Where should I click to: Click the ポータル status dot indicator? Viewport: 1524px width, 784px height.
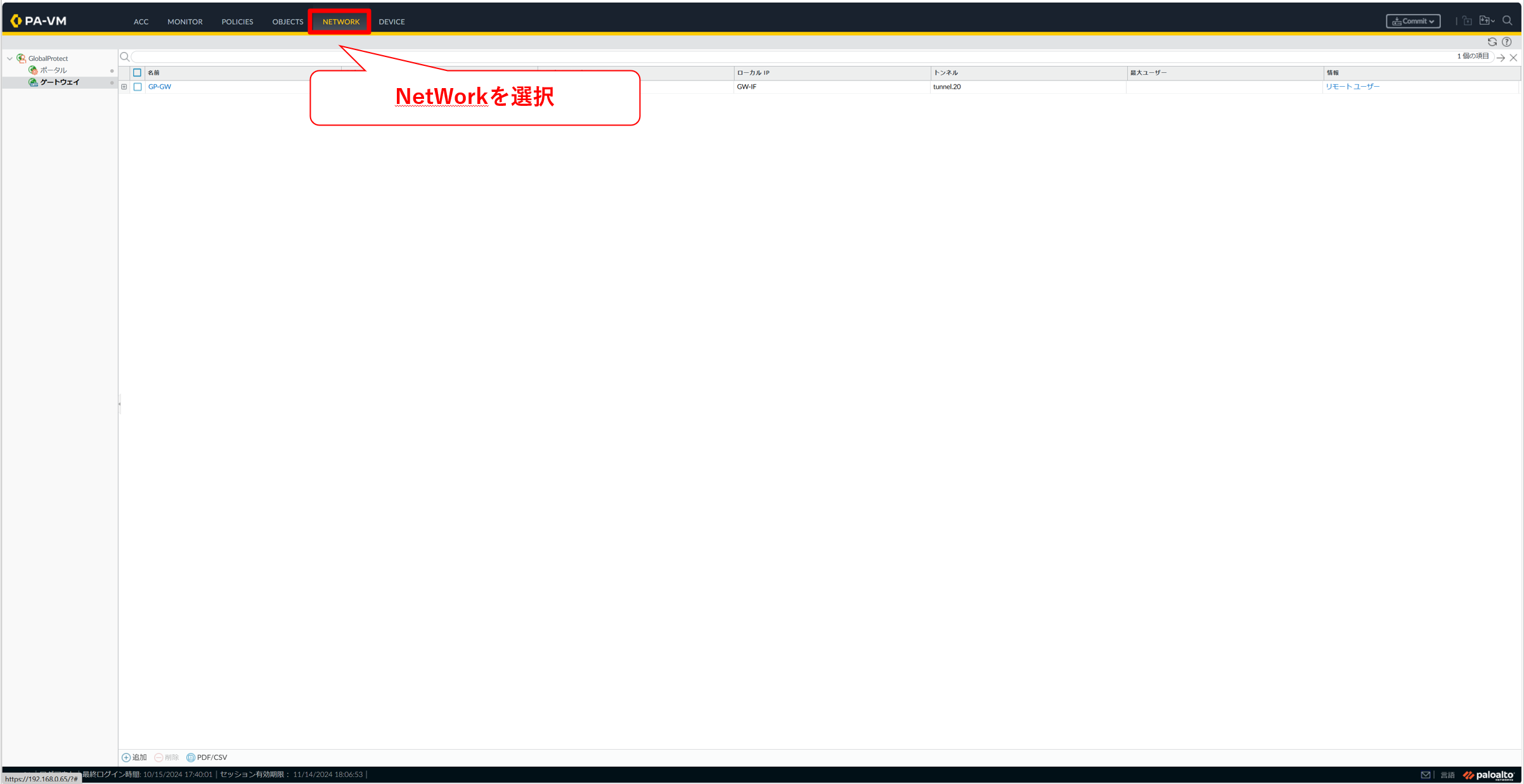click(x=112, y=71)
